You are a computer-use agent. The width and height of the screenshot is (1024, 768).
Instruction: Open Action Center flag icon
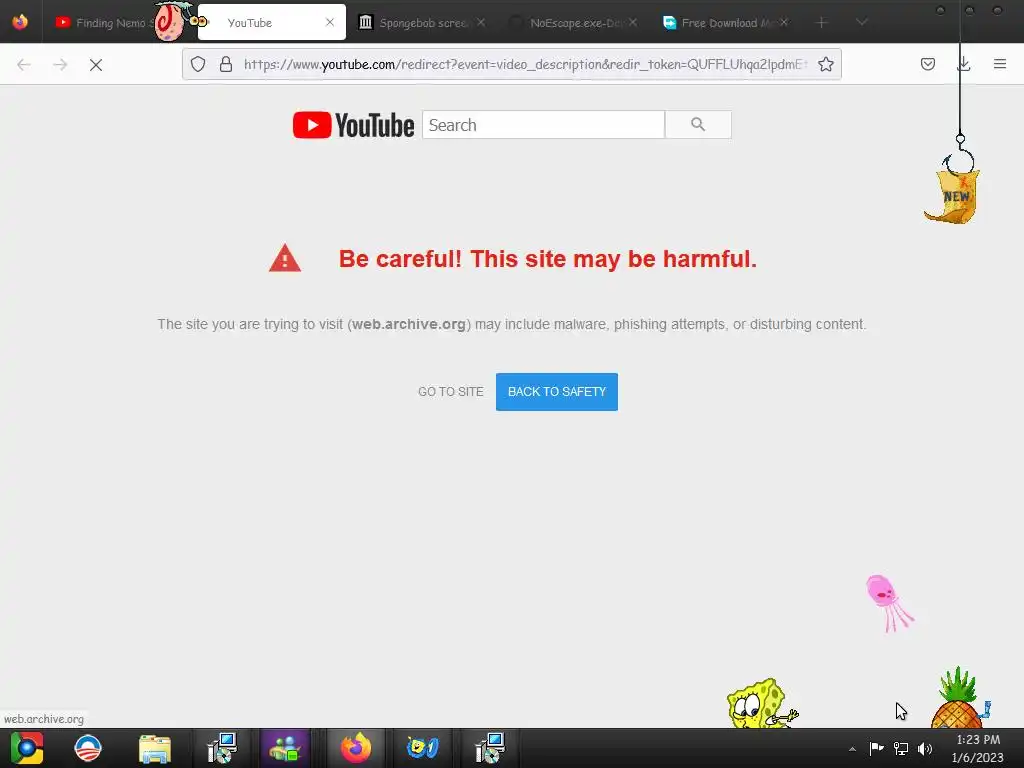click(876, 748)
